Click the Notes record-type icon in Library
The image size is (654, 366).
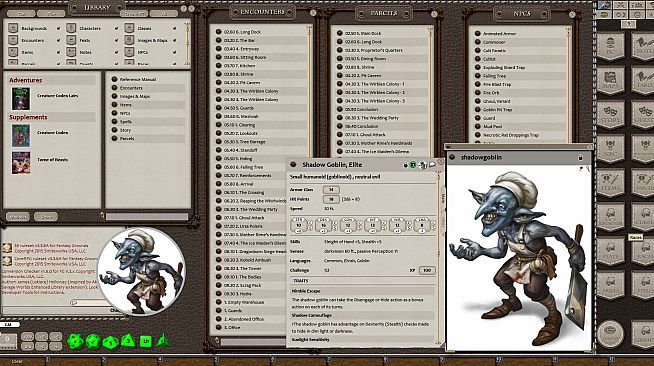(71, 52)
